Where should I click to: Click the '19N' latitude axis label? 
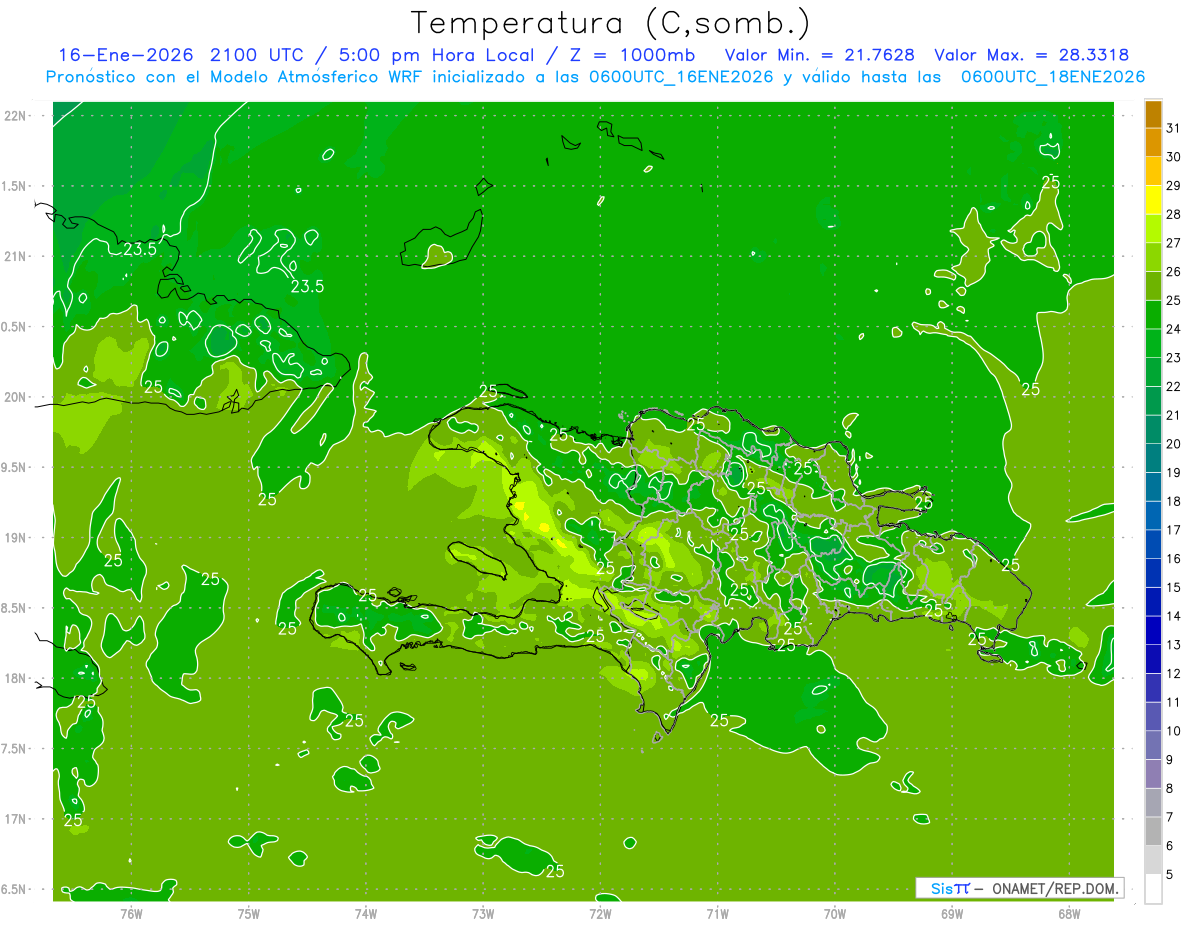coord(17,538)
